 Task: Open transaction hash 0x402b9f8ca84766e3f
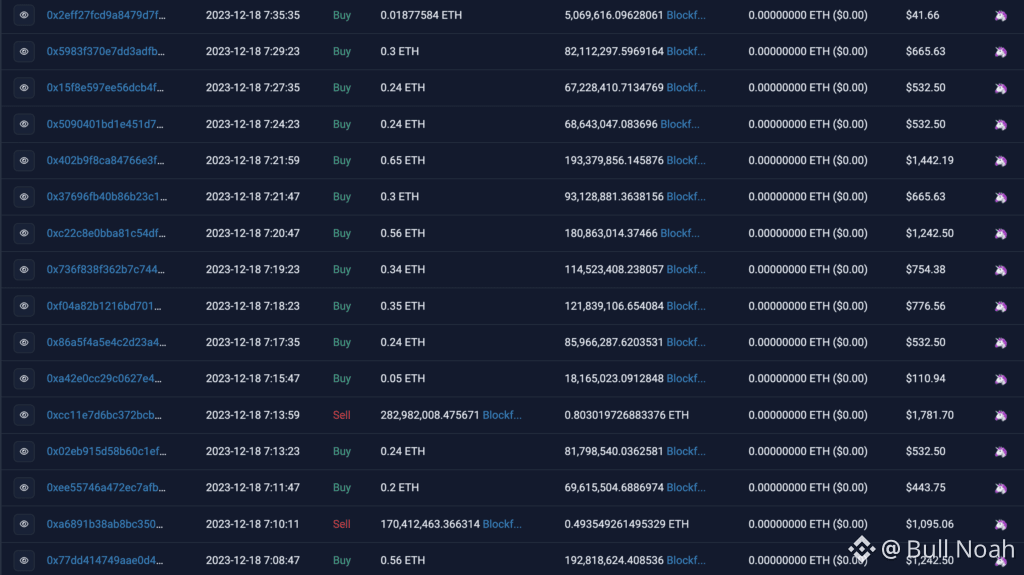click(105, 161)
